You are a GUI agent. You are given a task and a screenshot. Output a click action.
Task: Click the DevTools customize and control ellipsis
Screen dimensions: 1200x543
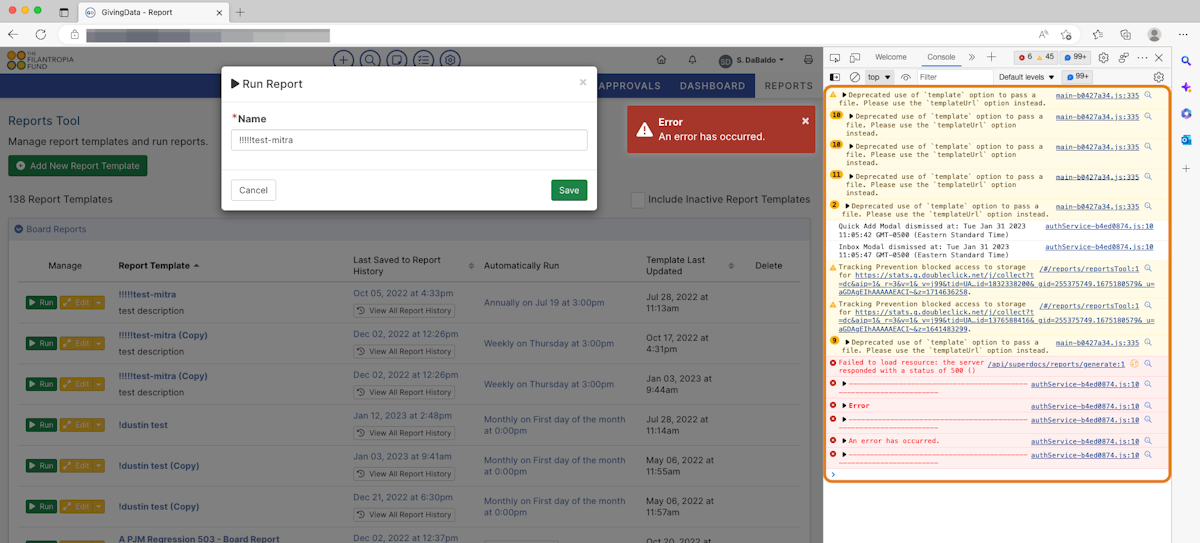(1141, 58)
